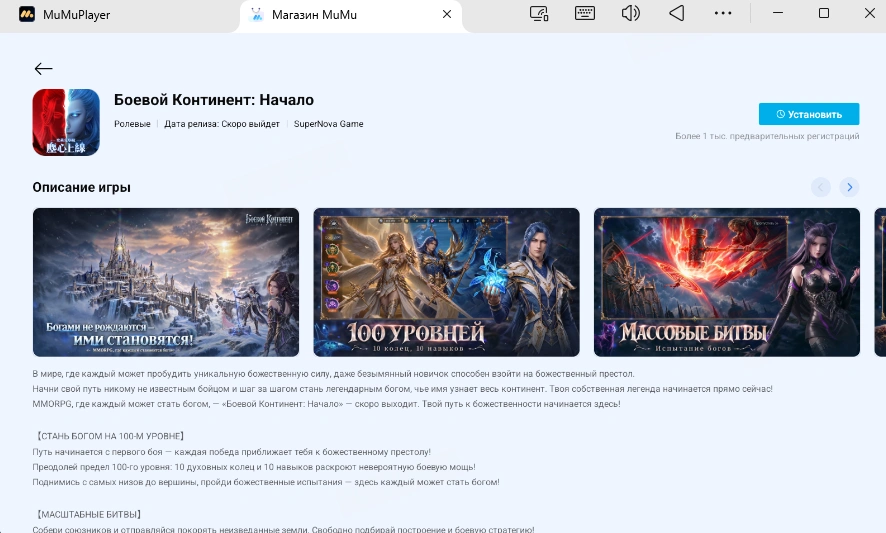
Task: Click the description line starting 'В мире, где каждый'
Action: point(333,374)
